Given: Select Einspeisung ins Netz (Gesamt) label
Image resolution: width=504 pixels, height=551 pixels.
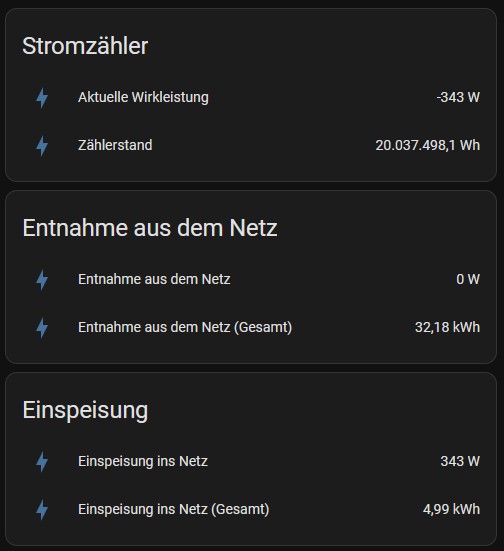Looking at the screenshot, I should point(174,509).
